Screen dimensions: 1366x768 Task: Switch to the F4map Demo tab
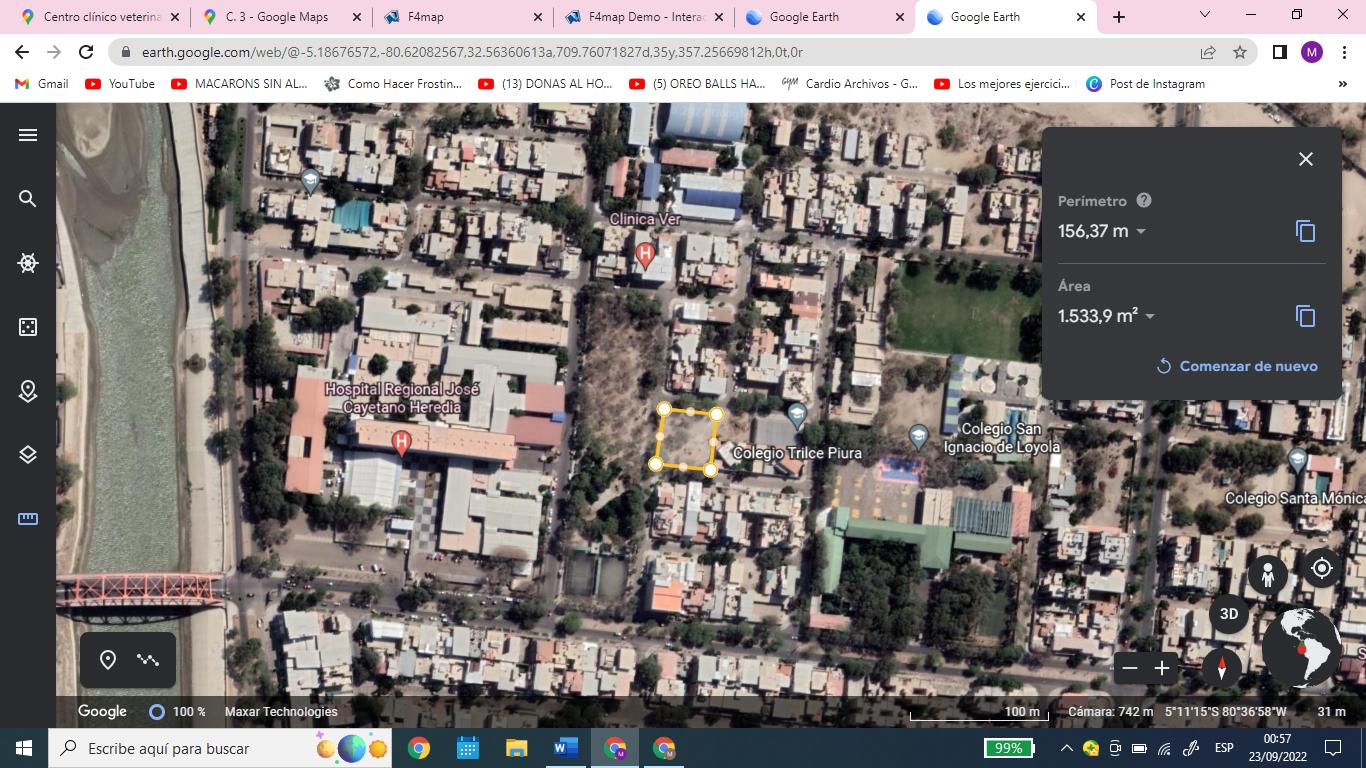click(x=643, y=17)
